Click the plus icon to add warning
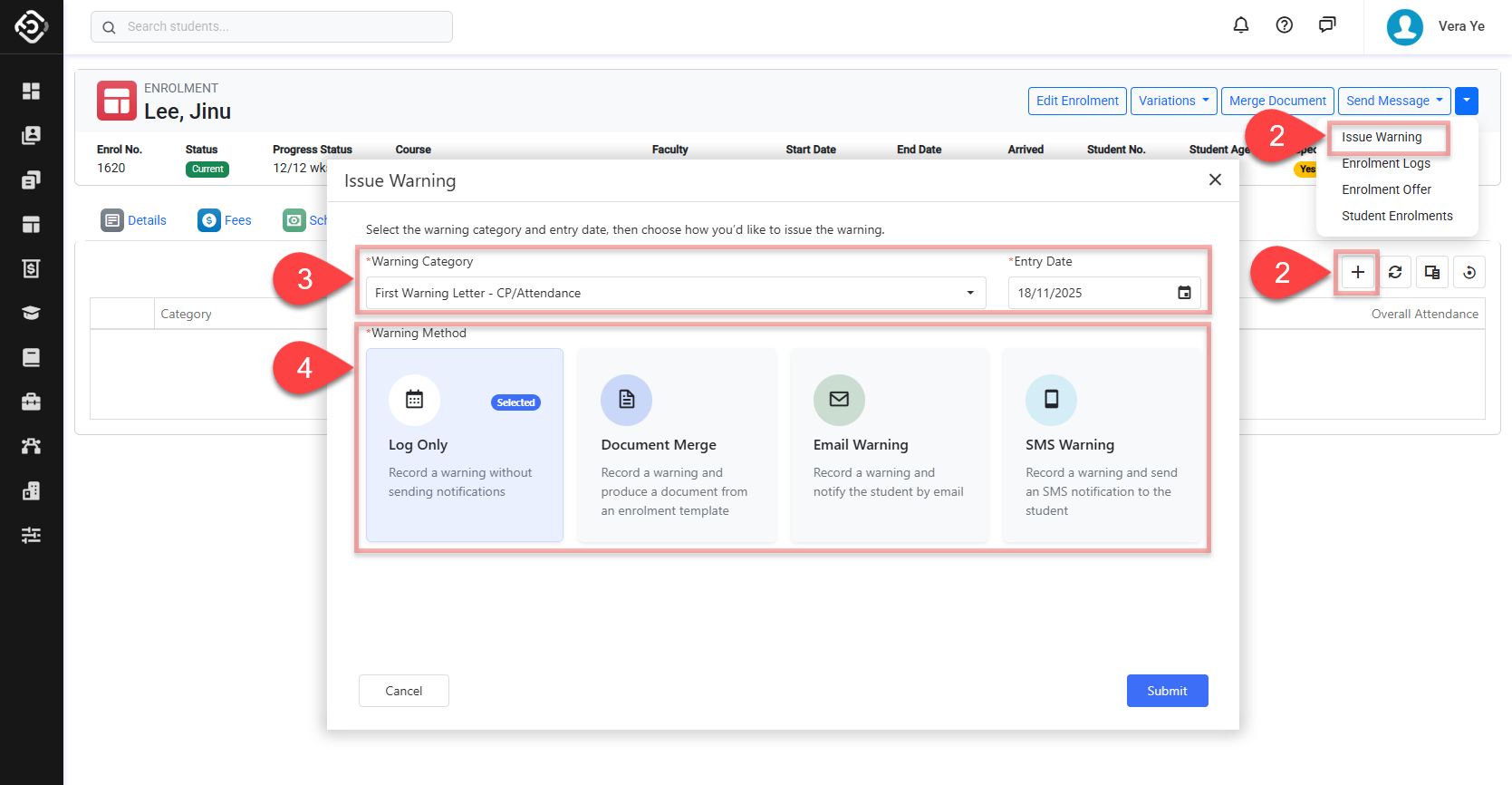The height and width of the screenshot is (785, 1512). pos(1357,272)
